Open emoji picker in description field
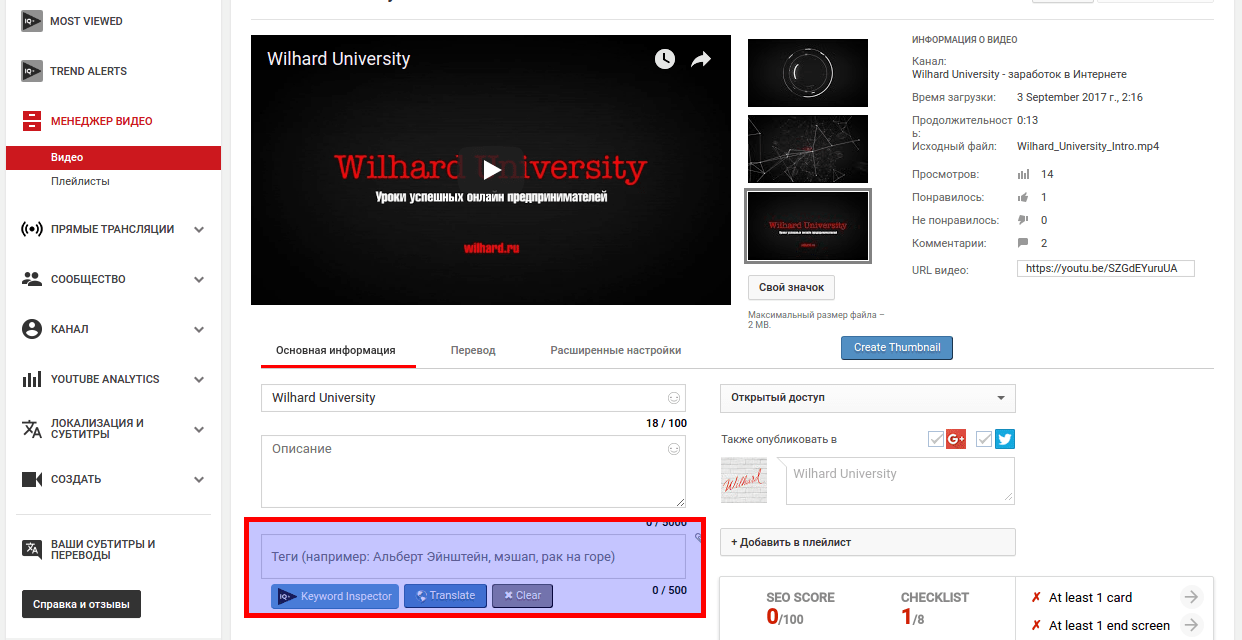Screen dimensions: 1242x640 [x=674, y=450]
